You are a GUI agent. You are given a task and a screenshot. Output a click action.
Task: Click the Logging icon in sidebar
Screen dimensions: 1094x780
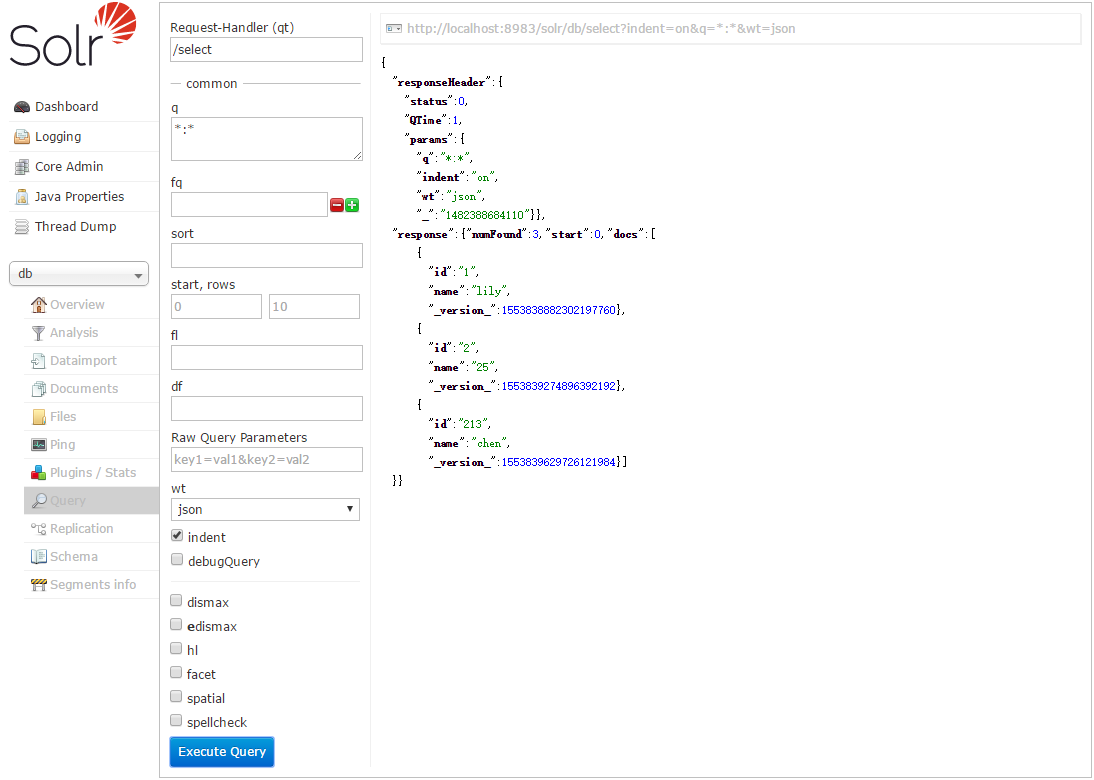[x=22, y=137]
